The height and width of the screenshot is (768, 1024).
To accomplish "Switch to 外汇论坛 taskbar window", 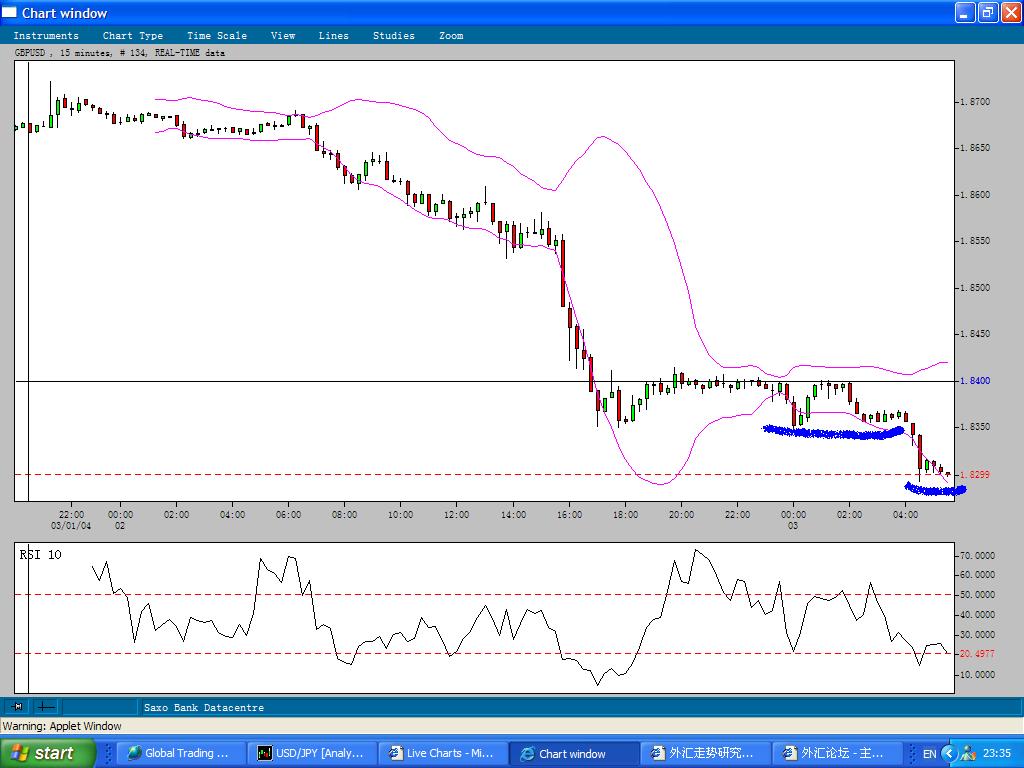I will (x=835, y=753).
